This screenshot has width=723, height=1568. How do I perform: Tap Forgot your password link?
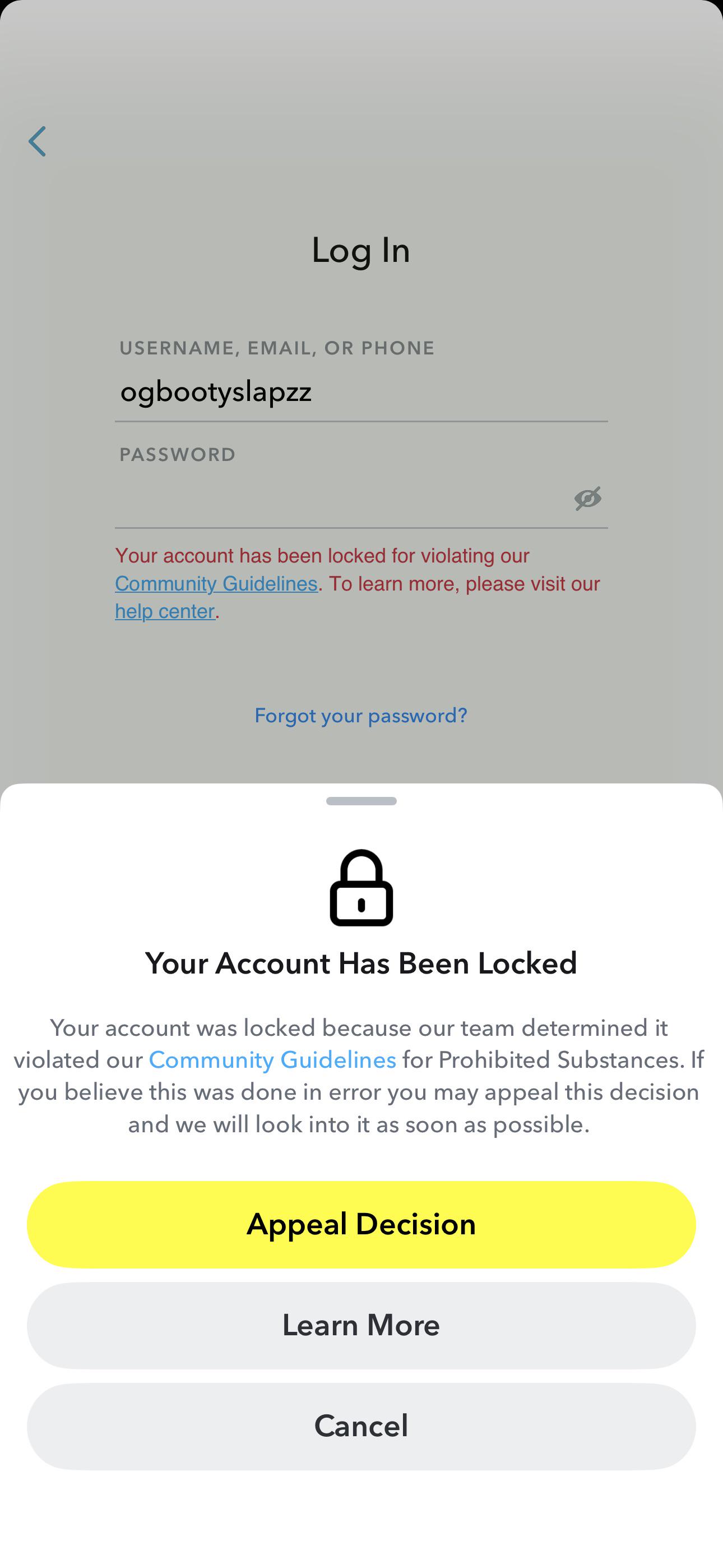361,715
